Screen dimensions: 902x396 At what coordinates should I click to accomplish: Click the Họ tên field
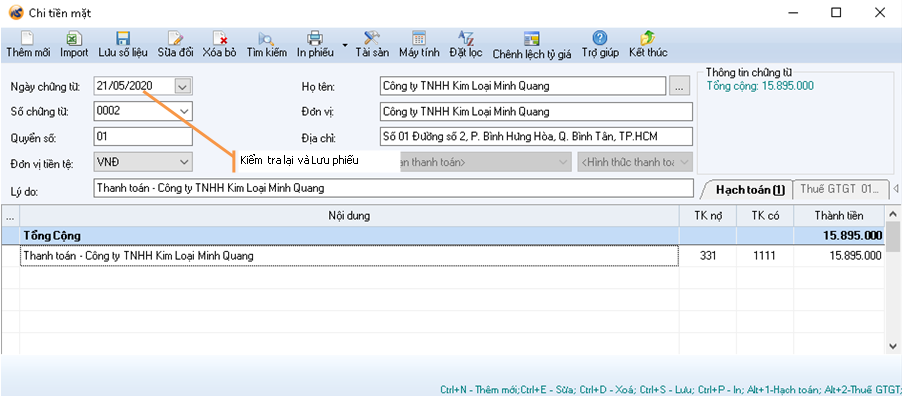523,86
